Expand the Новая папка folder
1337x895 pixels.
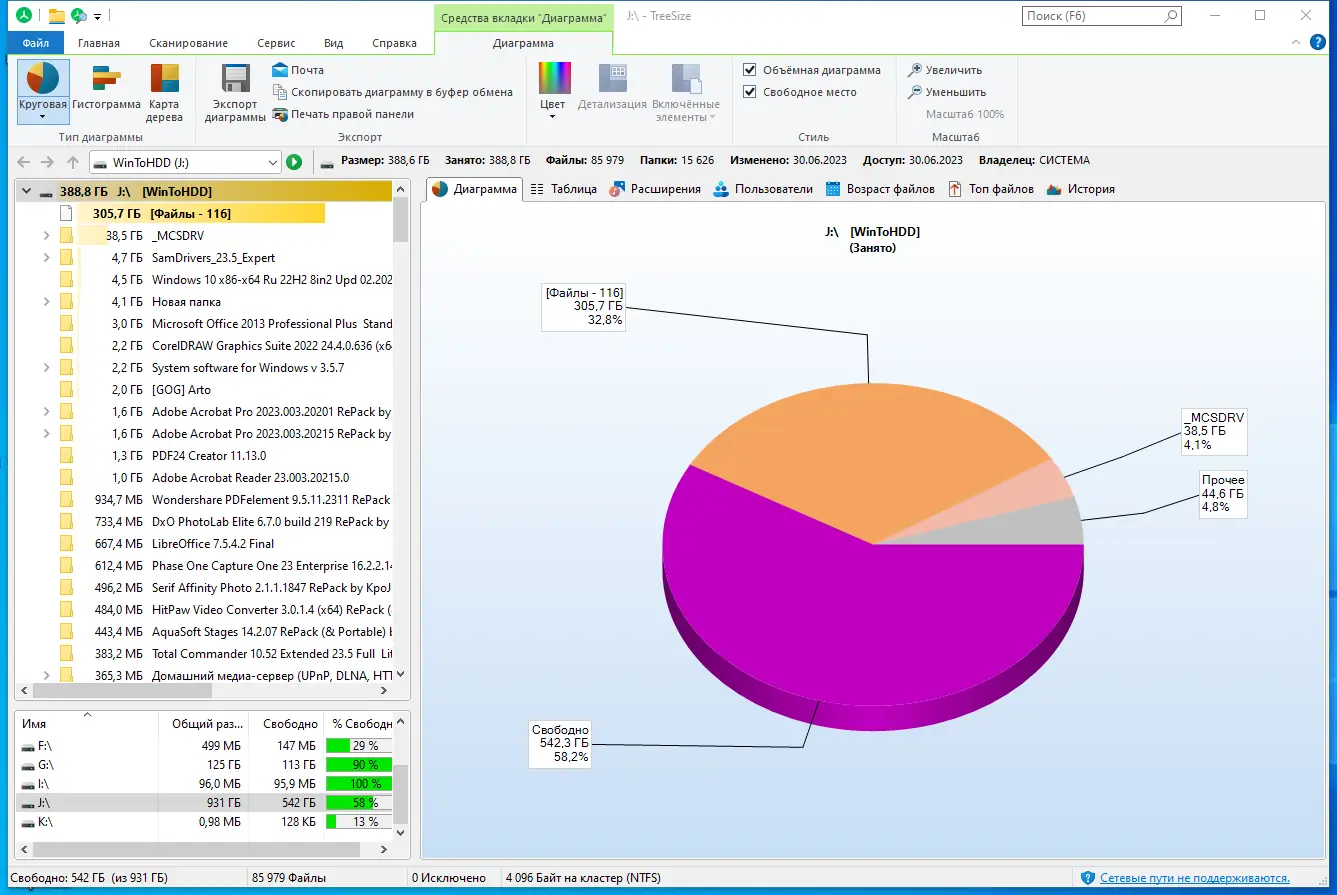(x=46, y=301)
